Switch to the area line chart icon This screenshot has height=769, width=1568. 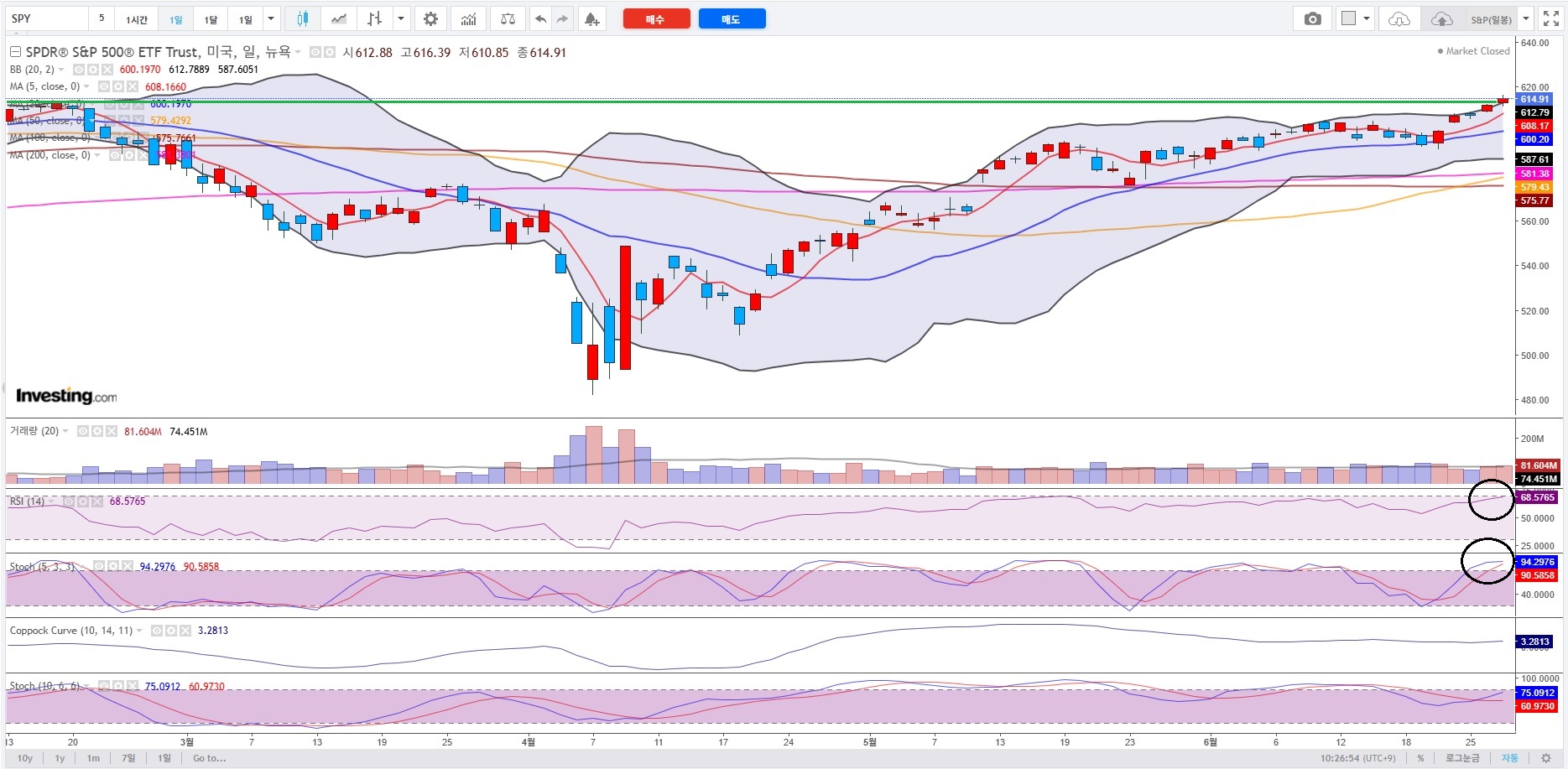coord(338,18)
